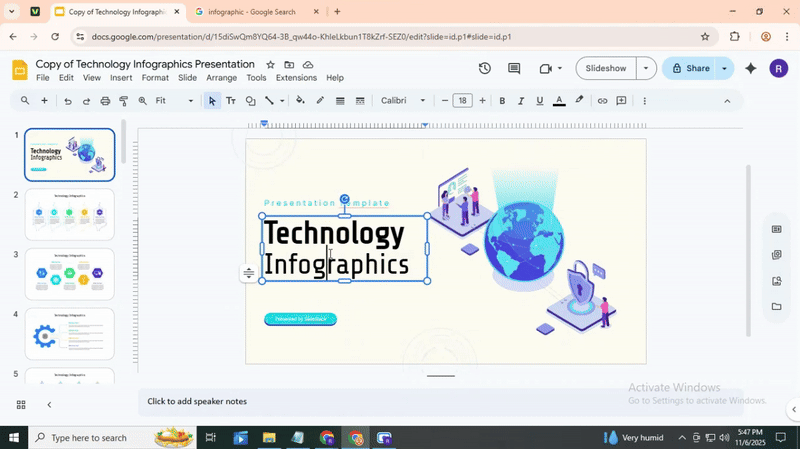Click the insert link icon
Viewport: 800px width, 449px height.
click(x=602, y=101)
